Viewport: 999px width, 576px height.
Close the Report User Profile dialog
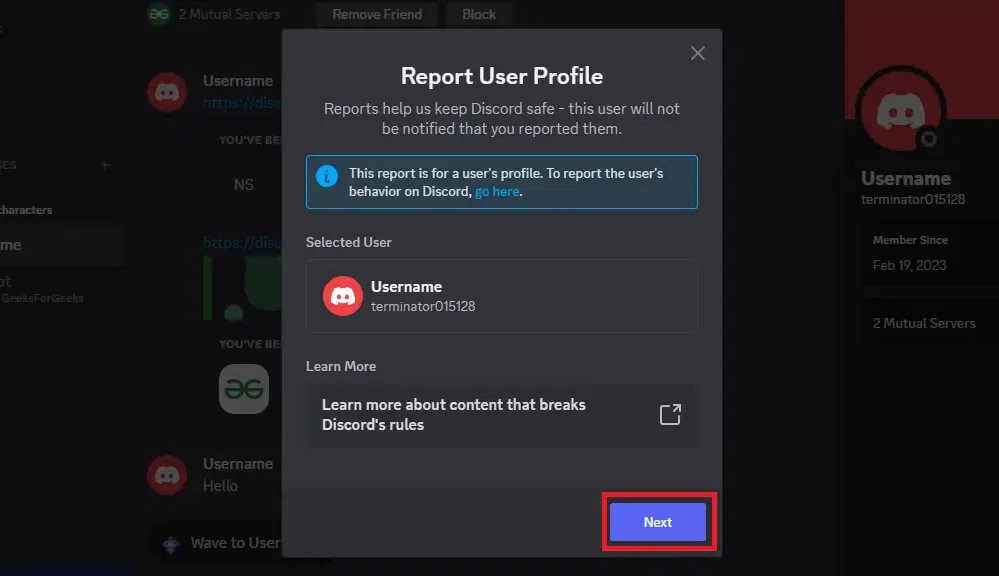pos(698,53)
